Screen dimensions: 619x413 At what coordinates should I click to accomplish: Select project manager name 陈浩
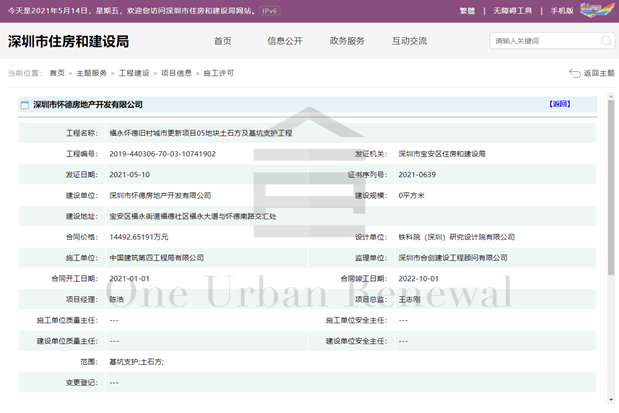click(116, 300)
